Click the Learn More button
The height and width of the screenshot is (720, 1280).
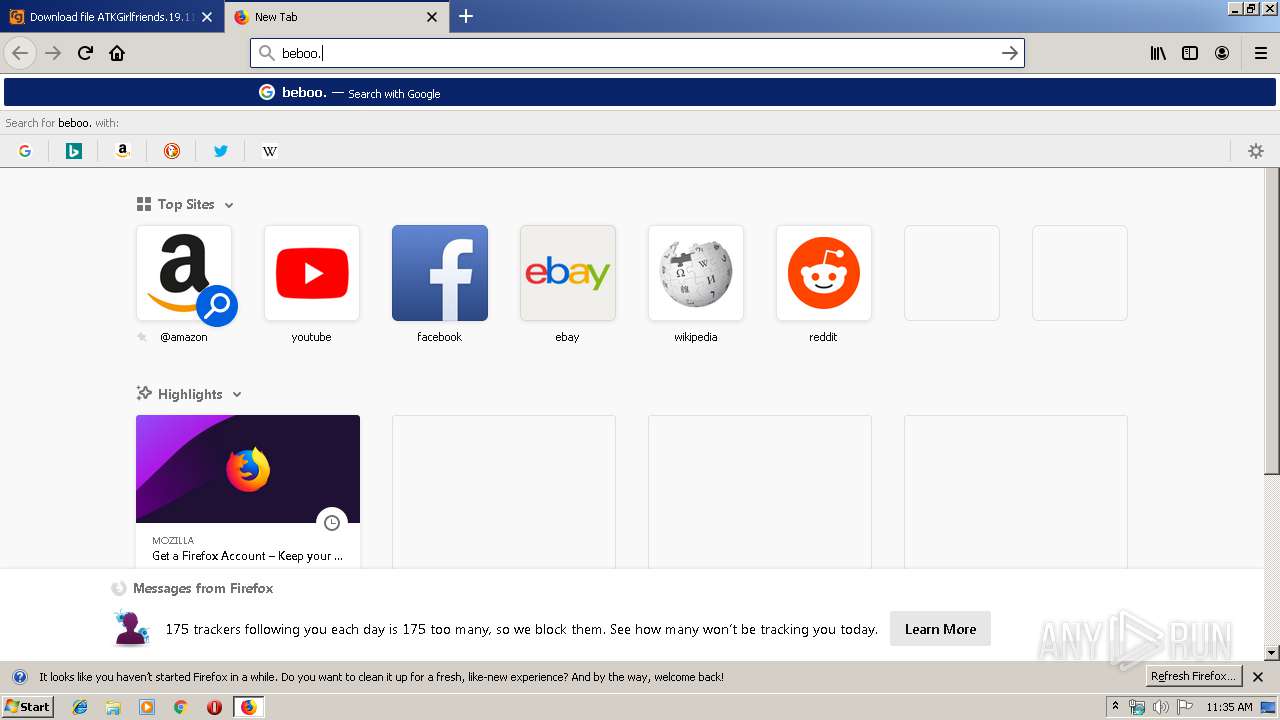pos(940,629)
